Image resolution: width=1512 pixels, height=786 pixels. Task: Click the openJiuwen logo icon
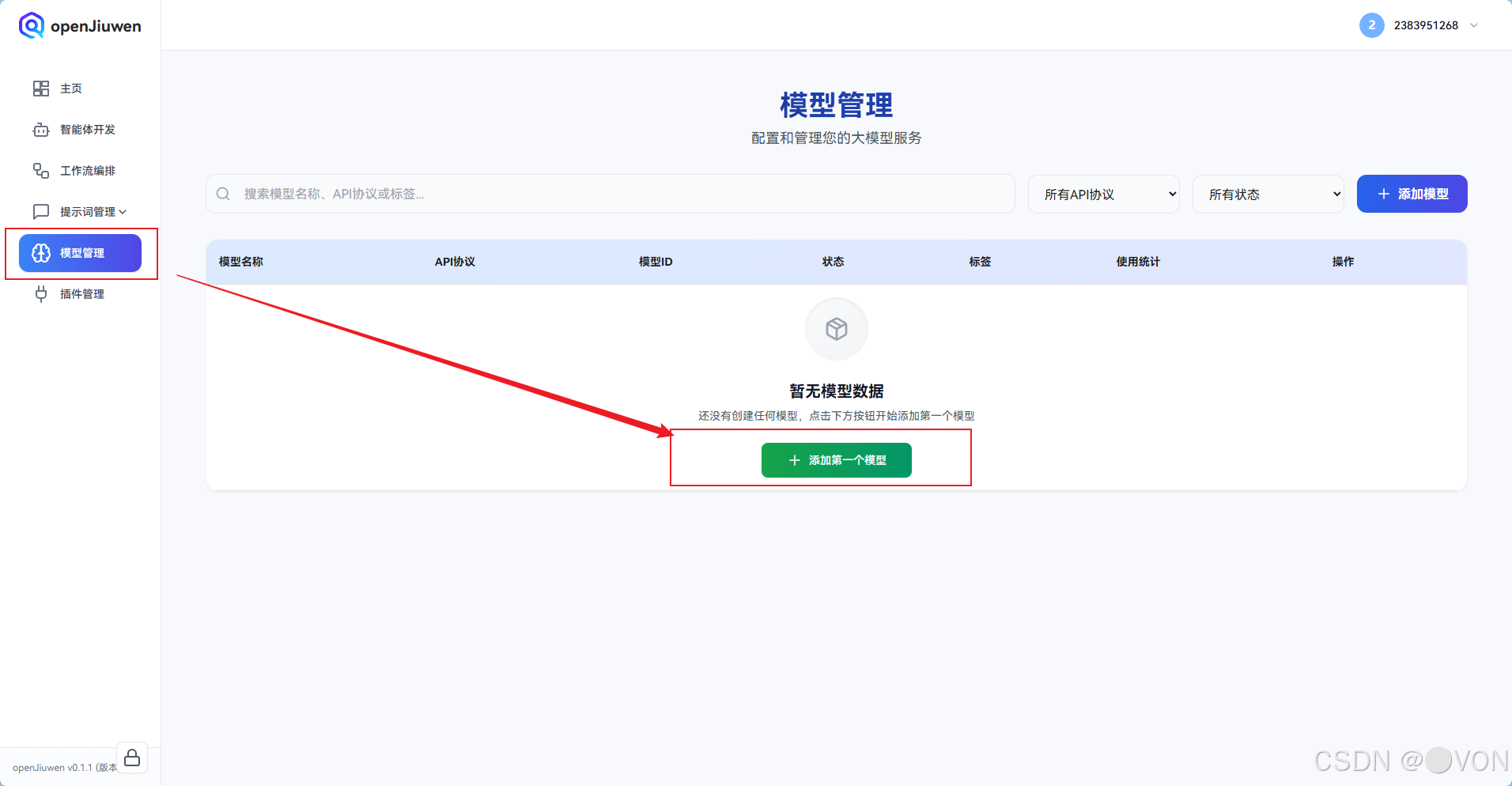[x=32, y=25]
